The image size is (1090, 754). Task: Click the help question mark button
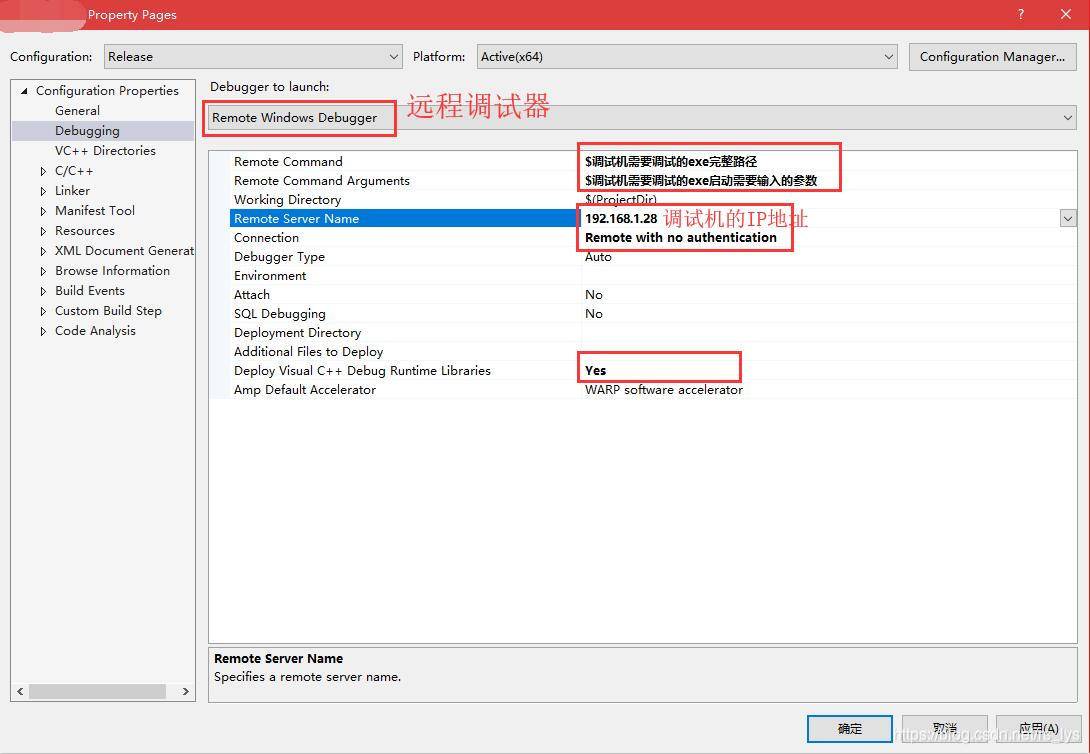(x=1020, y=15)
